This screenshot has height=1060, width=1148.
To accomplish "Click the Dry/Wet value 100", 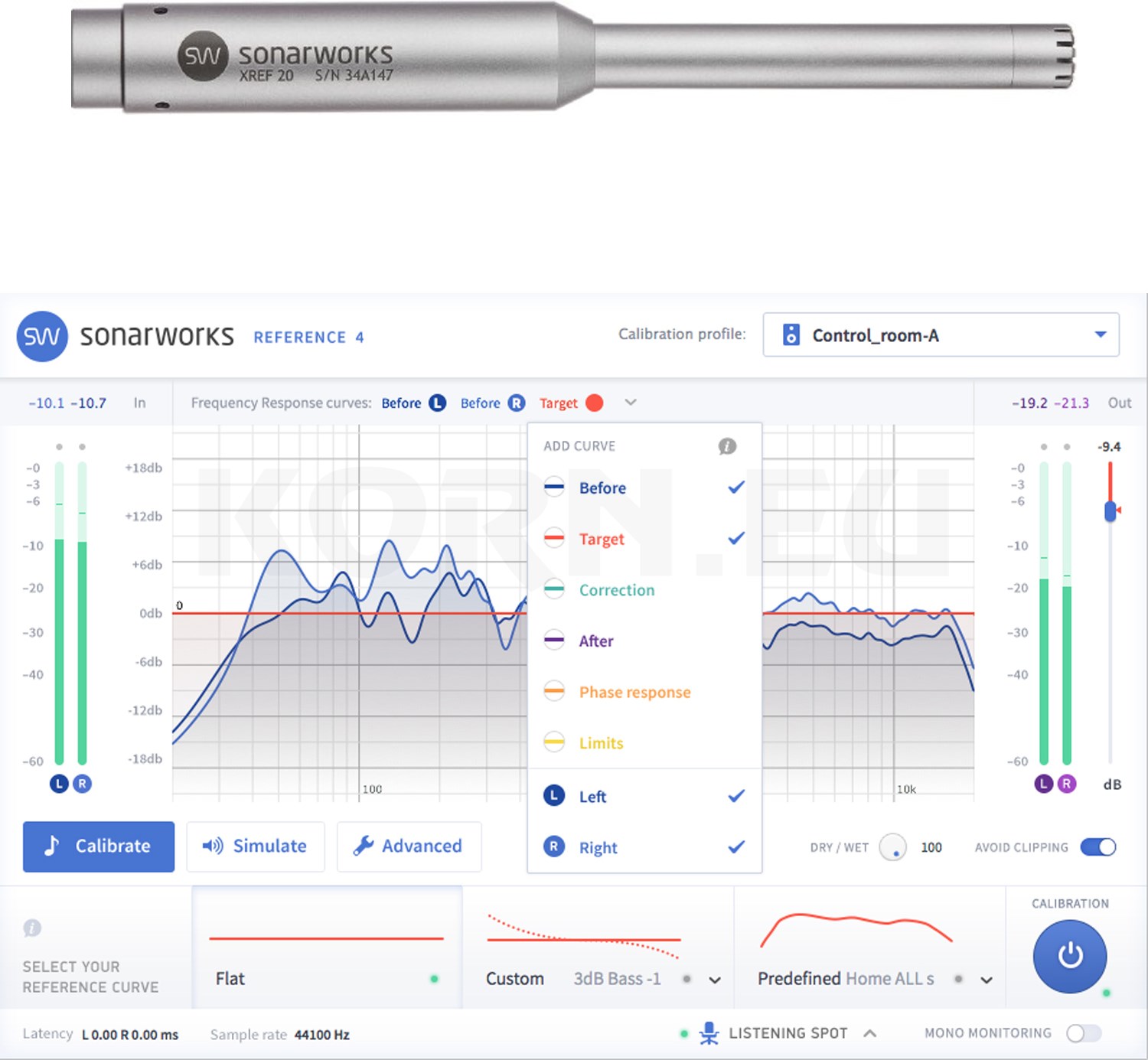I will [931, 847].
